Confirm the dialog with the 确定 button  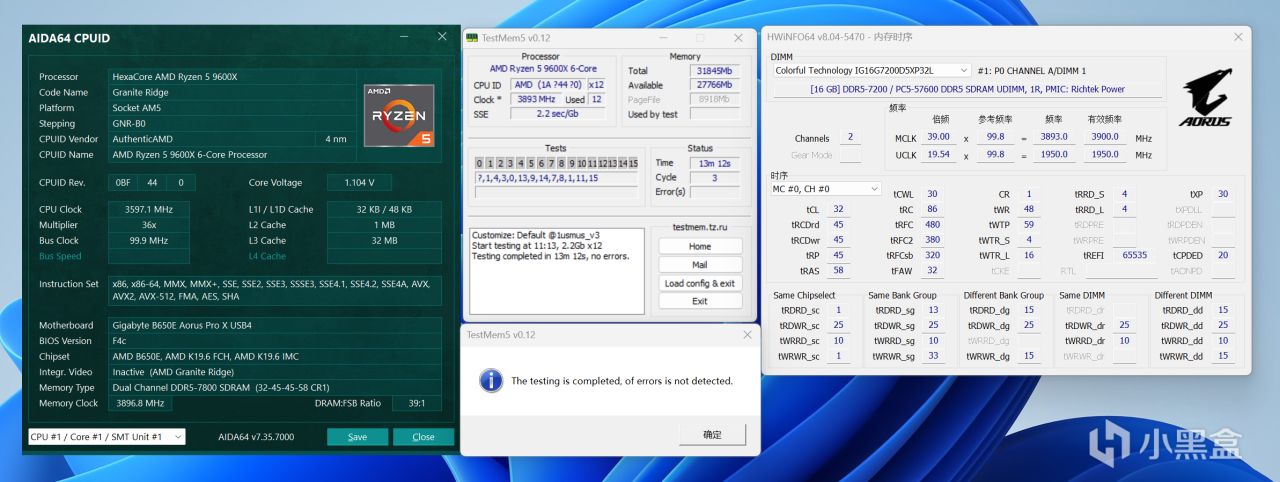coord(712,434)
